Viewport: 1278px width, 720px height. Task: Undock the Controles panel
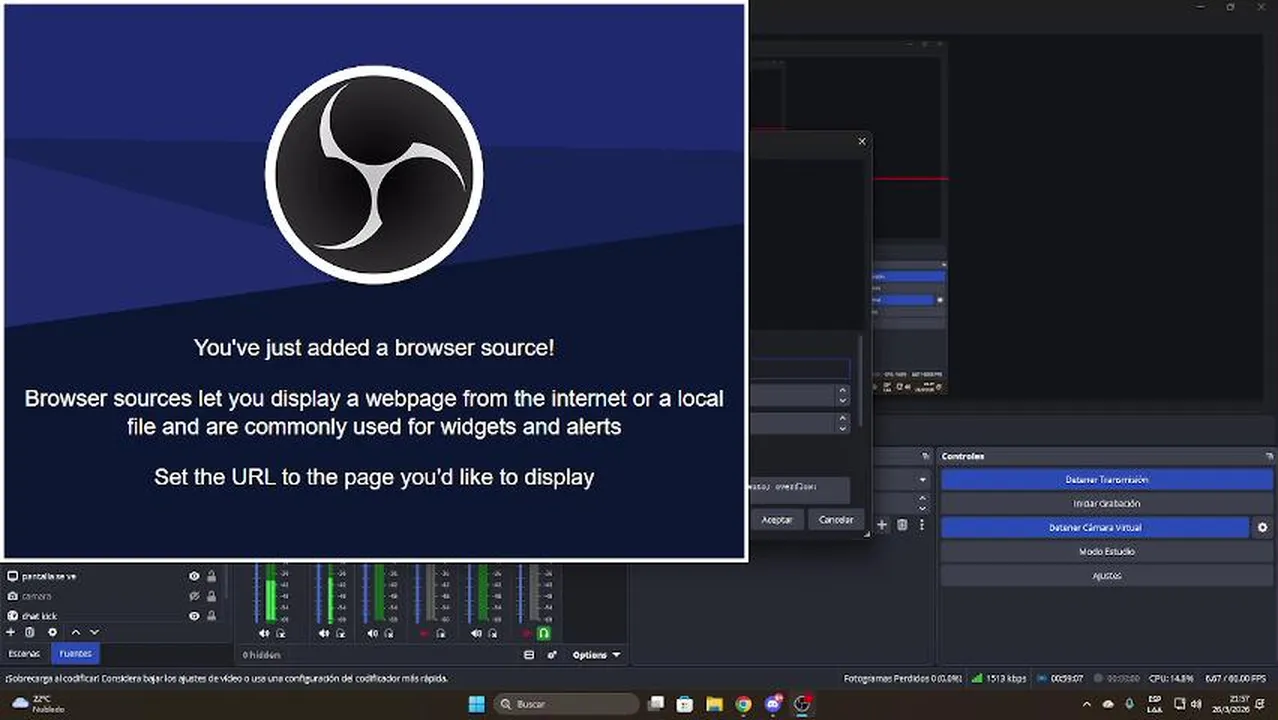pos(1269,456)
